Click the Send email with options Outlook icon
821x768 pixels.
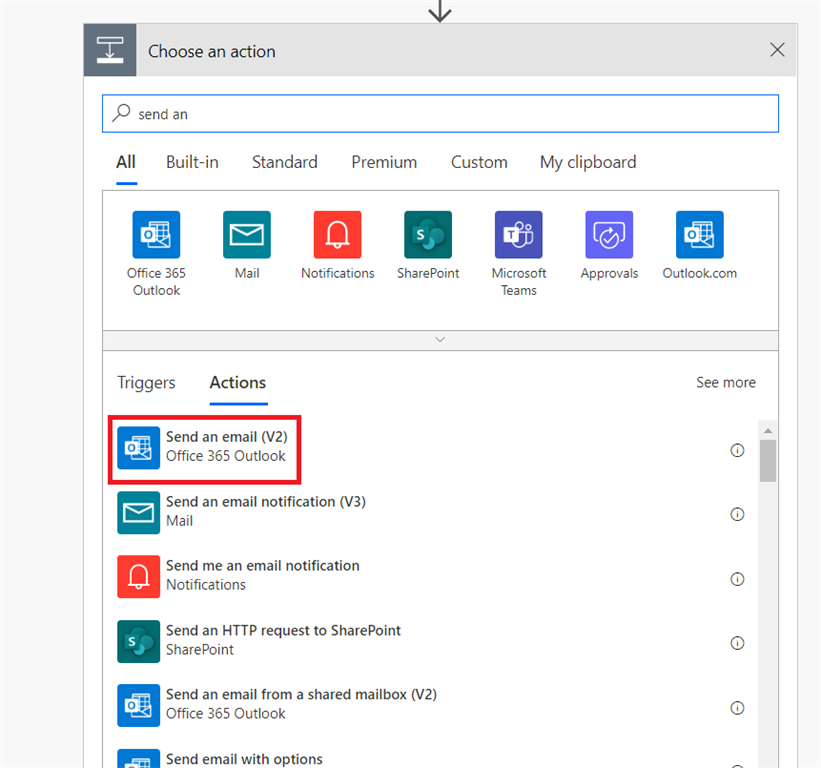click(x=138, y=759)
